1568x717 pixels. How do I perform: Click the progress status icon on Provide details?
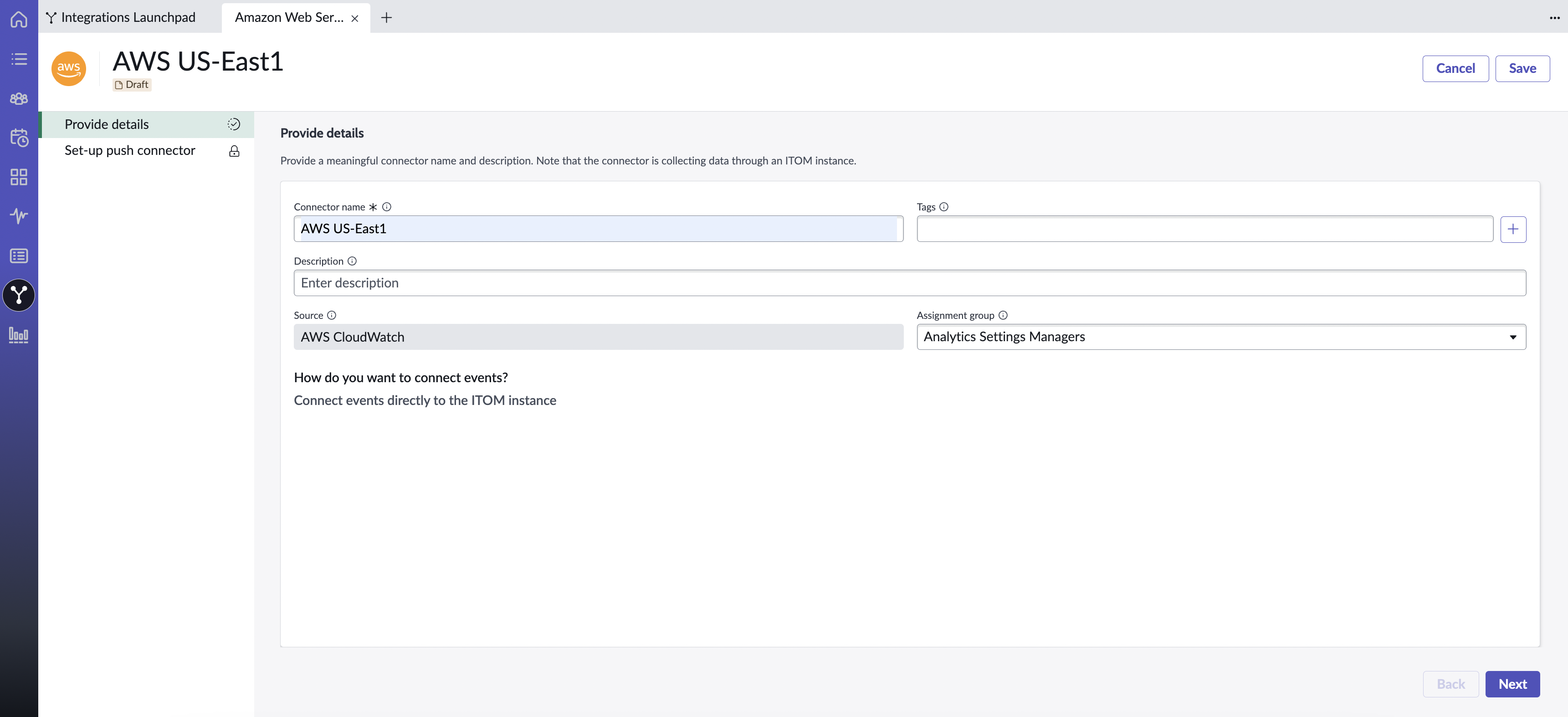(234, 124)
